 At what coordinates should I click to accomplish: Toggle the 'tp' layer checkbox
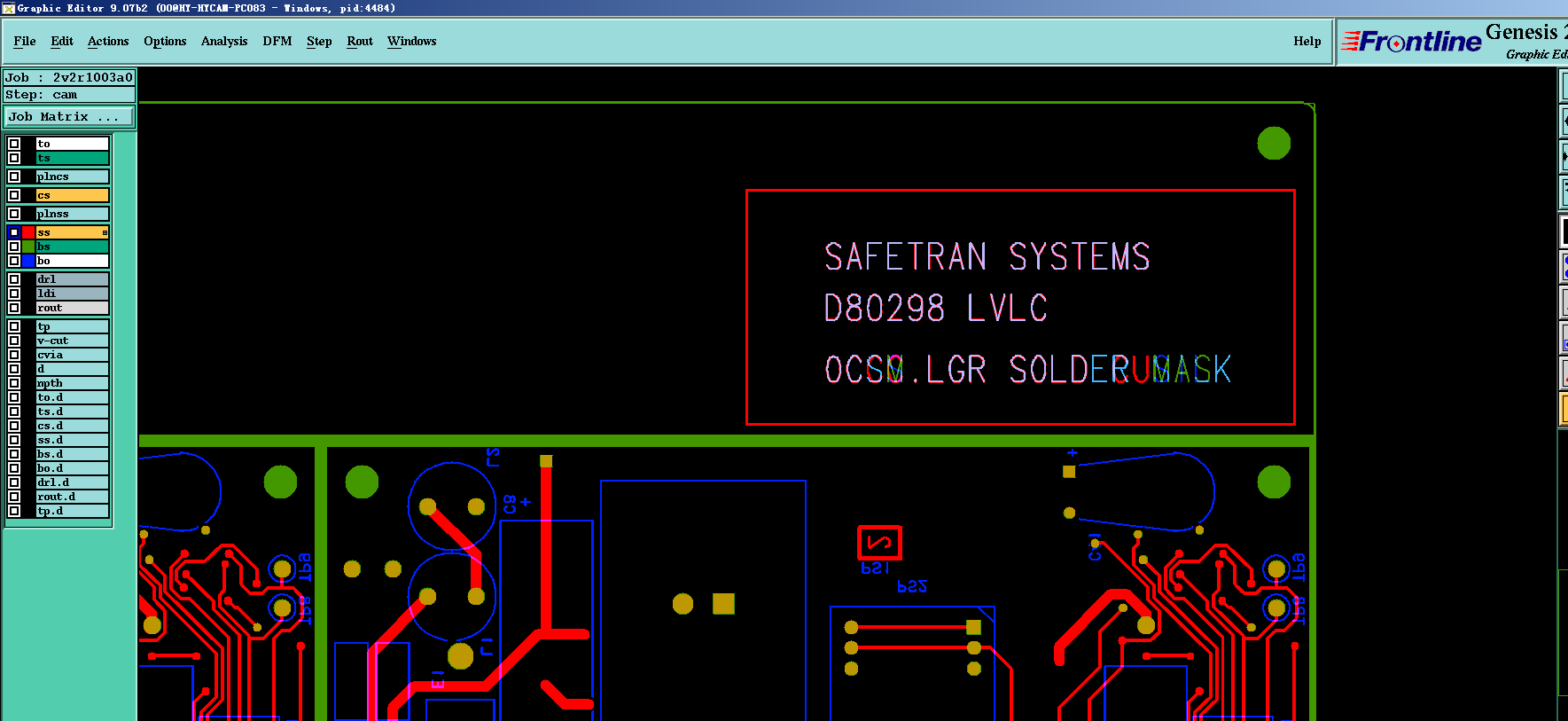click(14, 326)
